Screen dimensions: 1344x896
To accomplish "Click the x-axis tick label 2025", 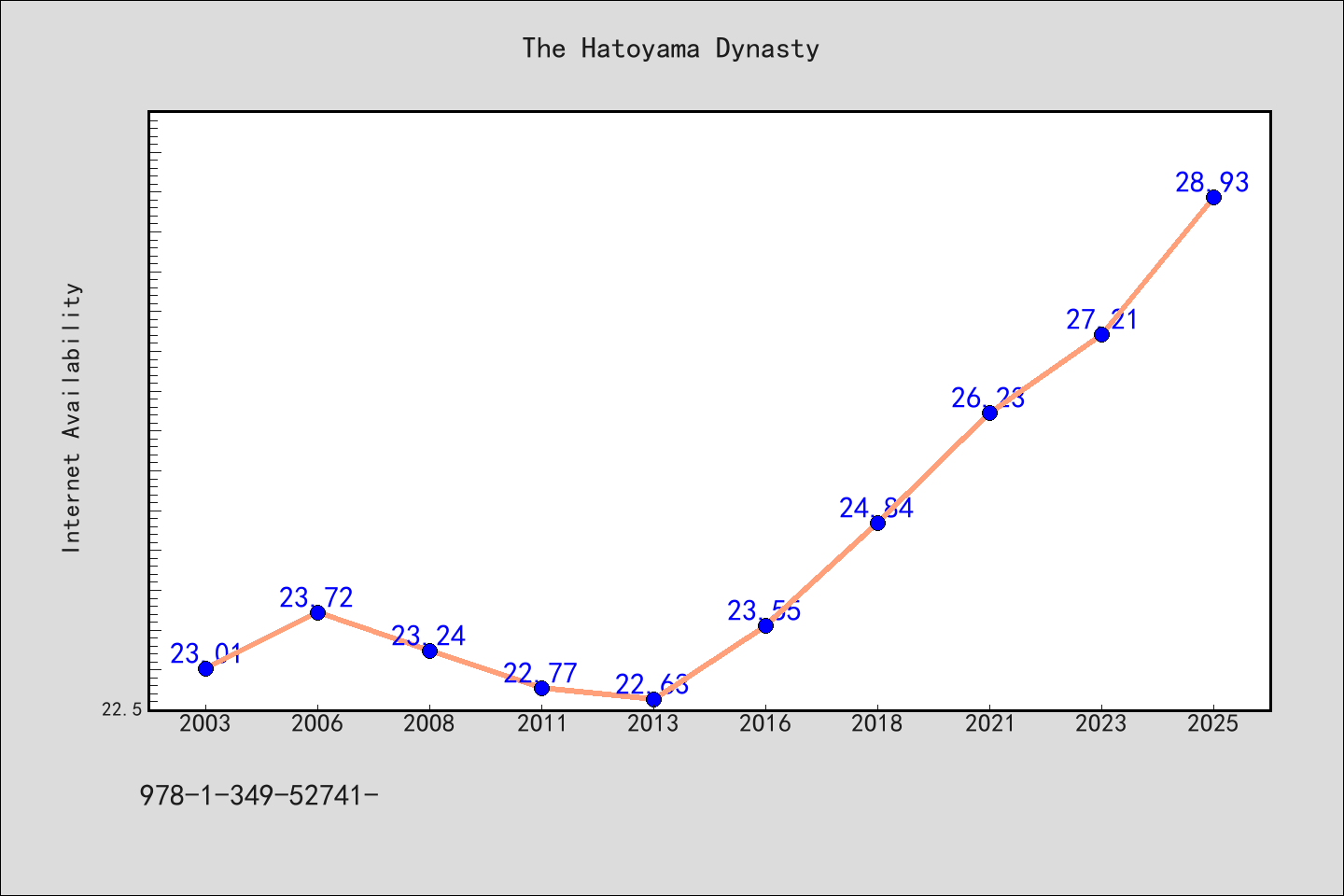I will [x=1213, y=723].
